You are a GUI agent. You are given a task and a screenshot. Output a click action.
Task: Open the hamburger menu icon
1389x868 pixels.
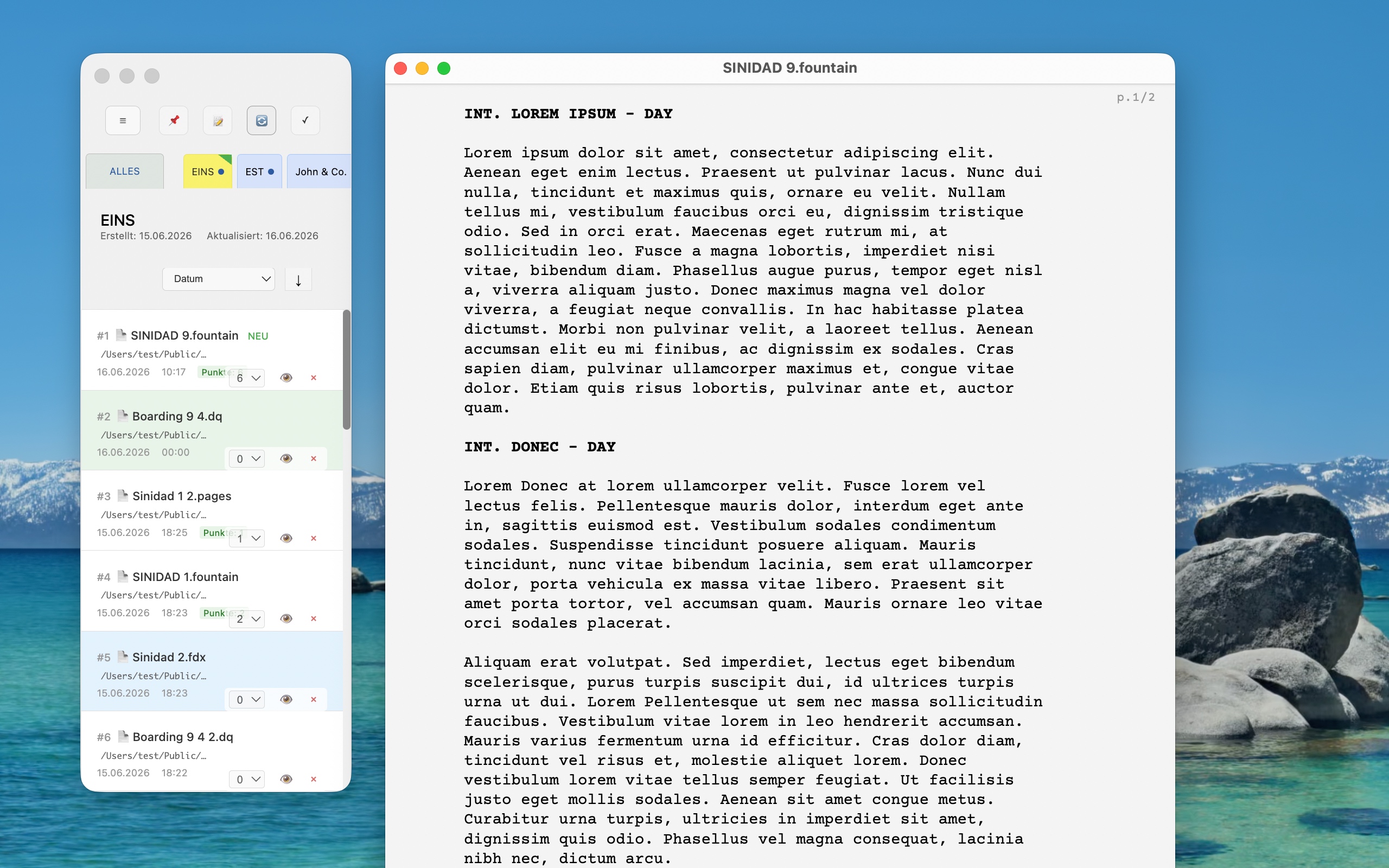pyautogui.click(x=122, y=120)
